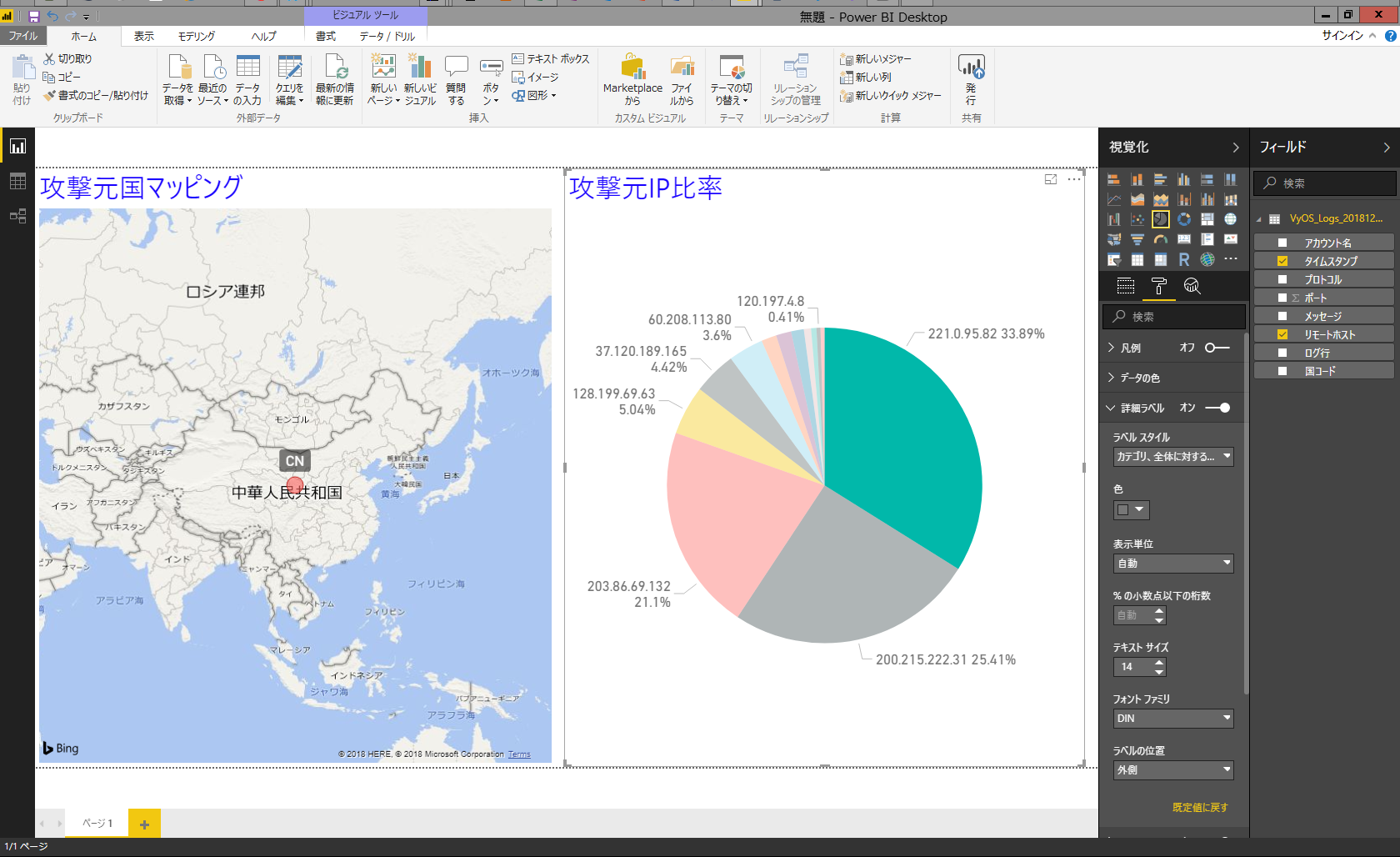Click Manage Relationships ribbon icon
The width and height of the screenshot is (1400, 857).
tap(796, 80)
